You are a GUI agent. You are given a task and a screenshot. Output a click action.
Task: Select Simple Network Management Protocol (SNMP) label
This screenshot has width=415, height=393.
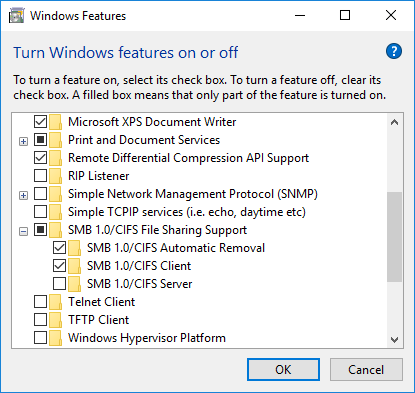click(193, 194)
